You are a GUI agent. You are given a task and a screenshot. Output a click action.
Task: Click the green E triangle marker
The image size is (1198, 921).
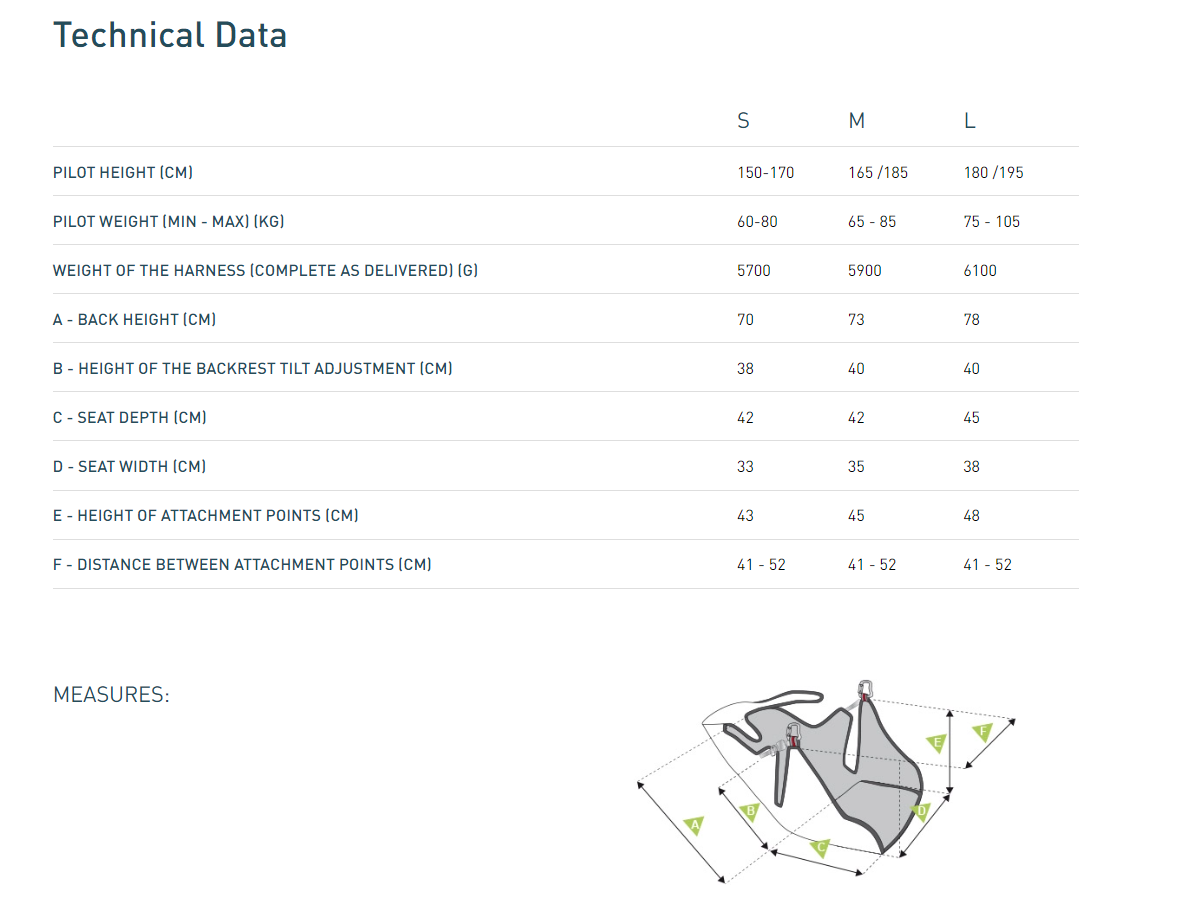click(x=937, y=743)
